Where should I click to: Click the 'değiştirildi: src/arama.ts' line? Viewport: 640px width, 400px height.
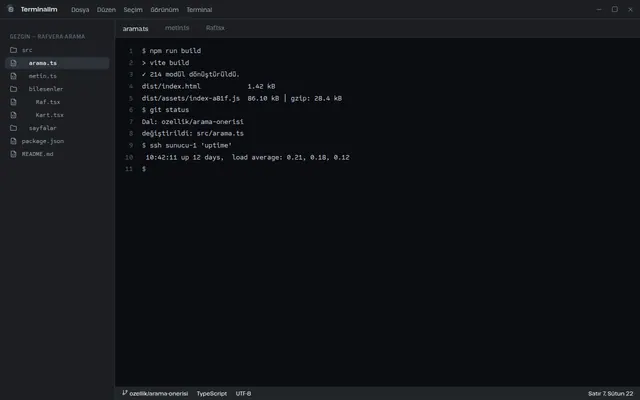(x=193, y=133)
